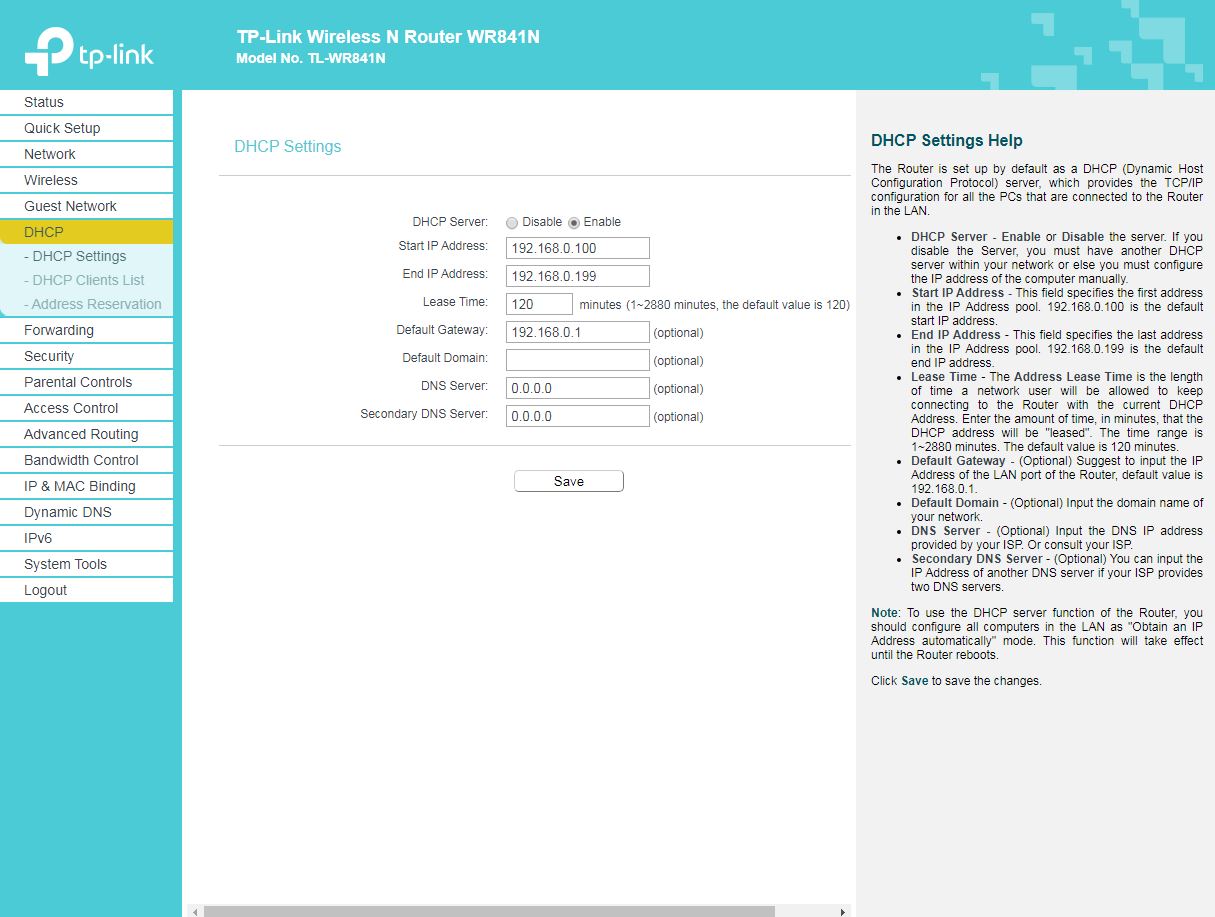Expand the Network menu section
Viewport: 1215px width, 917px height.
[x=50, y=154]
